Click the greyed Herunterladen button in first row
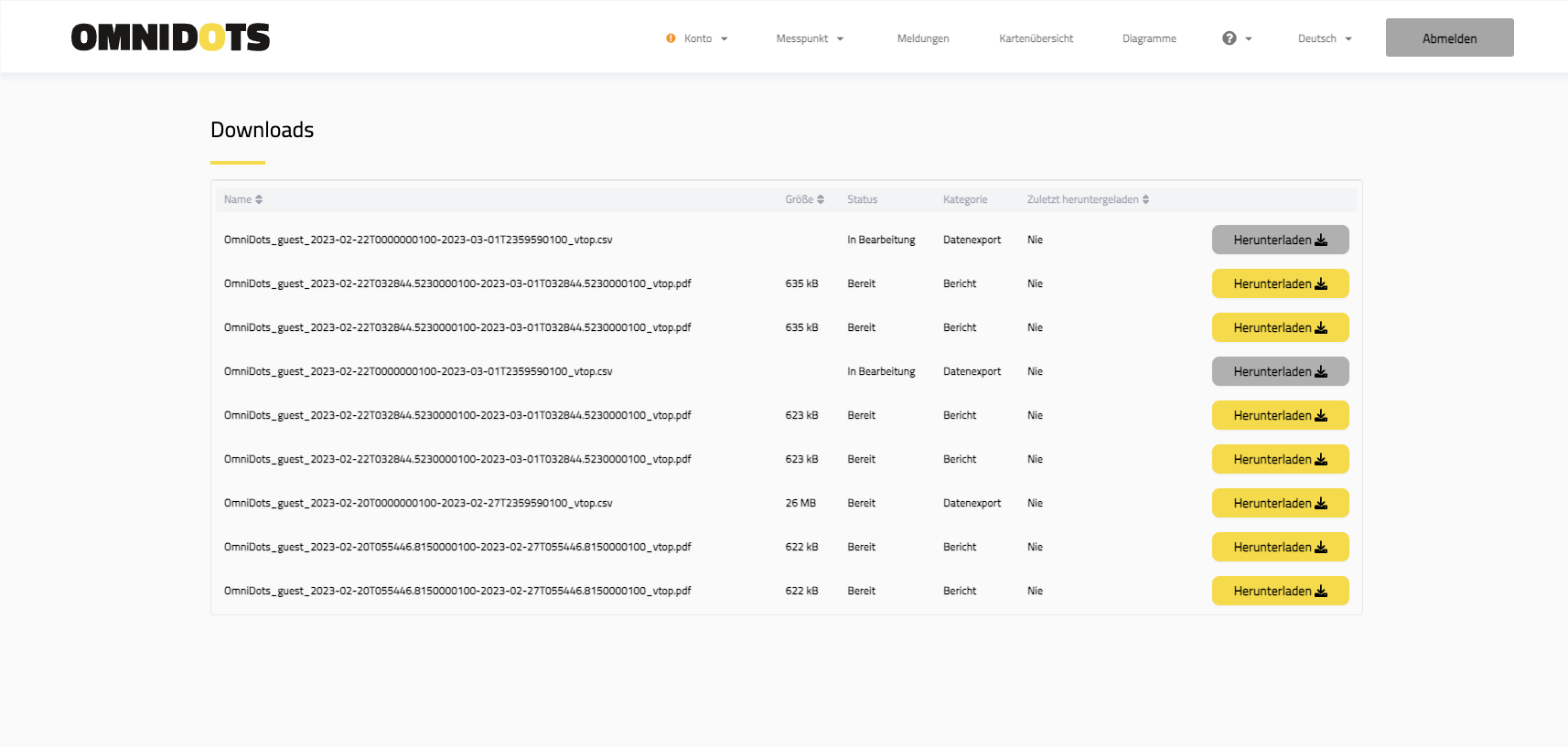 [x=1280, y=240]
